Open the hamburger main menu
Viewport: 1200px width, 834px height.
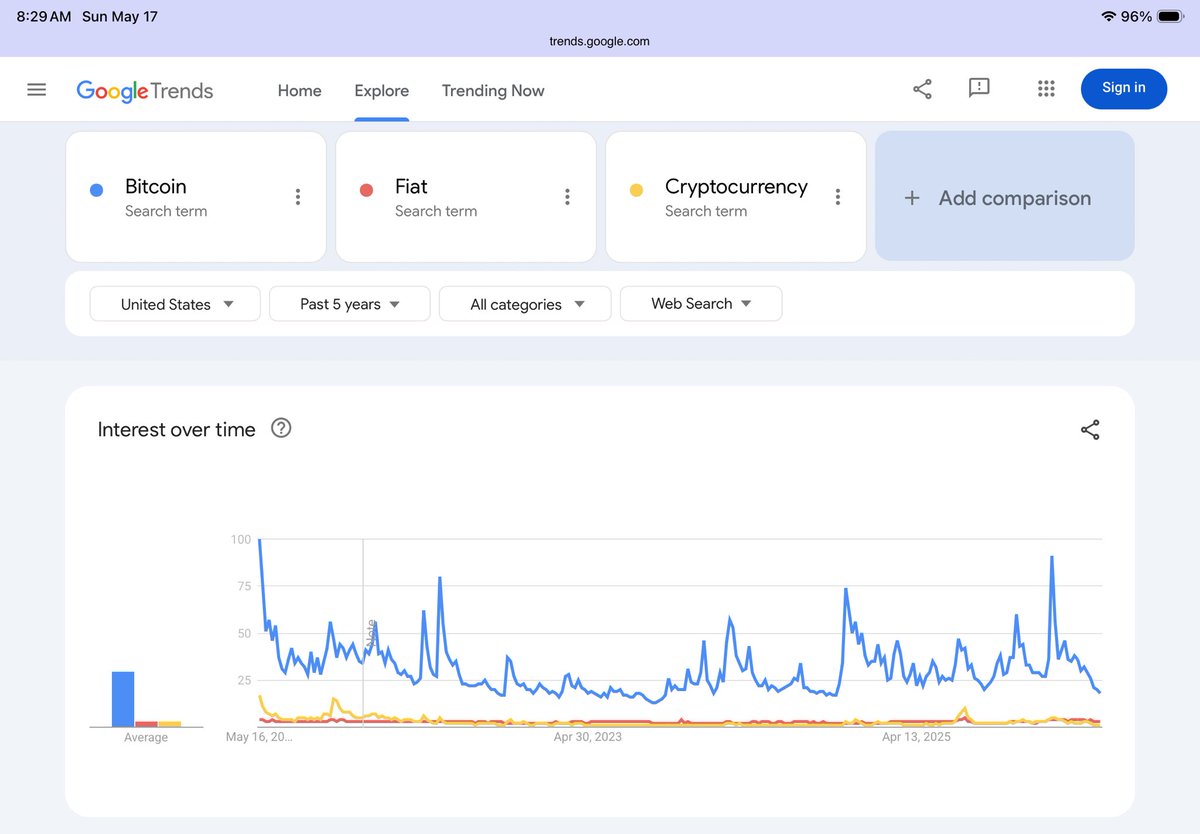(37, 90)
